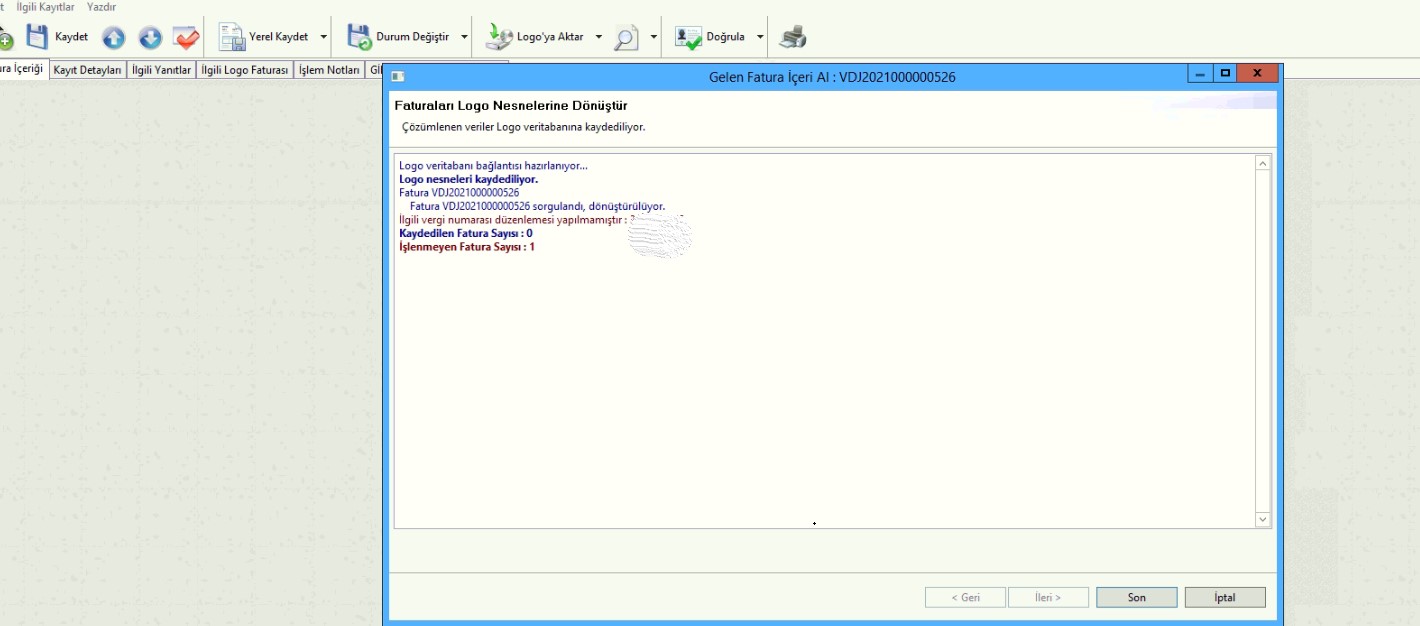The image size is (1420, 626).
Task: Open the Durum Değiştir dropdown arrow
Action: pyautogui.click(x=464, y=38)
